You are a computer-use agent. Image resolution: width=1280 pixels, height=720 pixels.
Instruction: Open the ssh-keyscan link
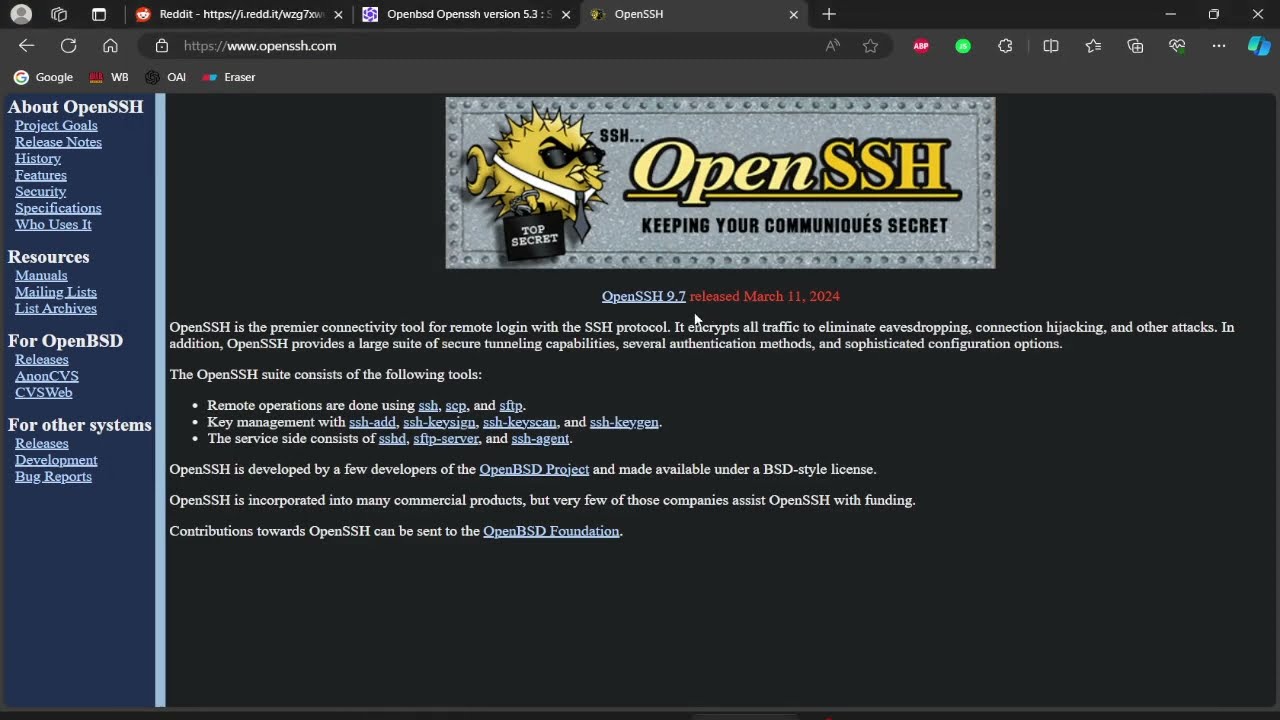pos(520,422)
